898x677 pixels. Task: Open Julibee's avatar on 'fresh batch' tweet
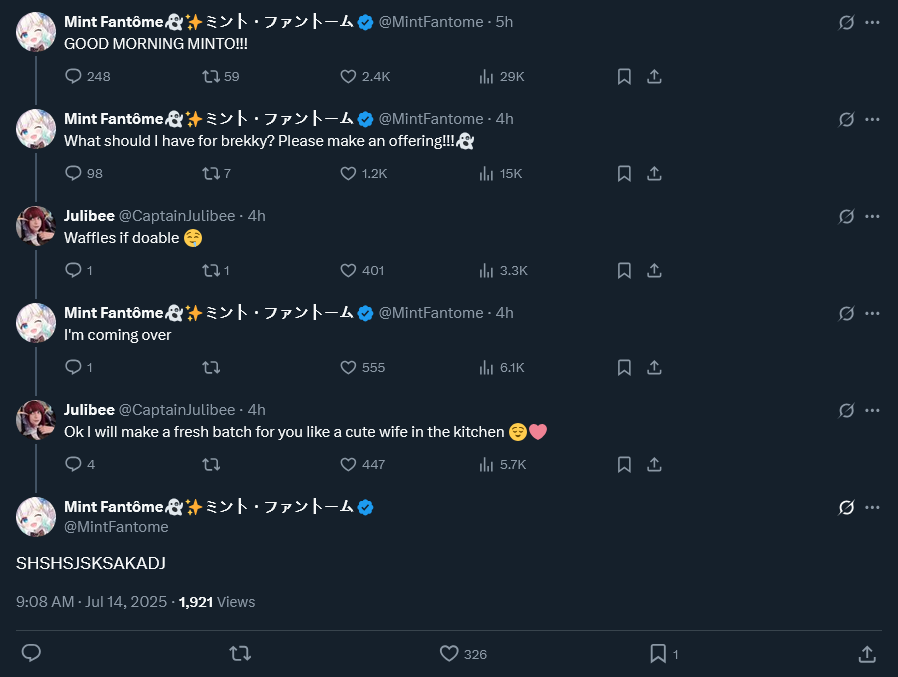(x=36, y=420)
